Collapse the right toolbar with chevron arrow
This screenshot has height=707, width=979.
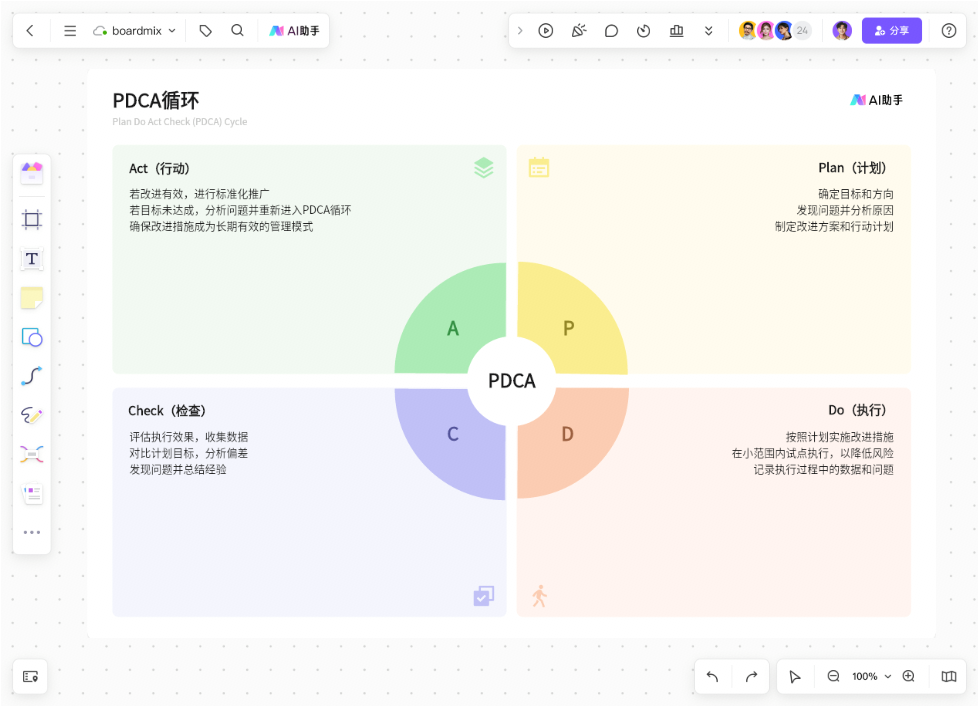[520, 31]
